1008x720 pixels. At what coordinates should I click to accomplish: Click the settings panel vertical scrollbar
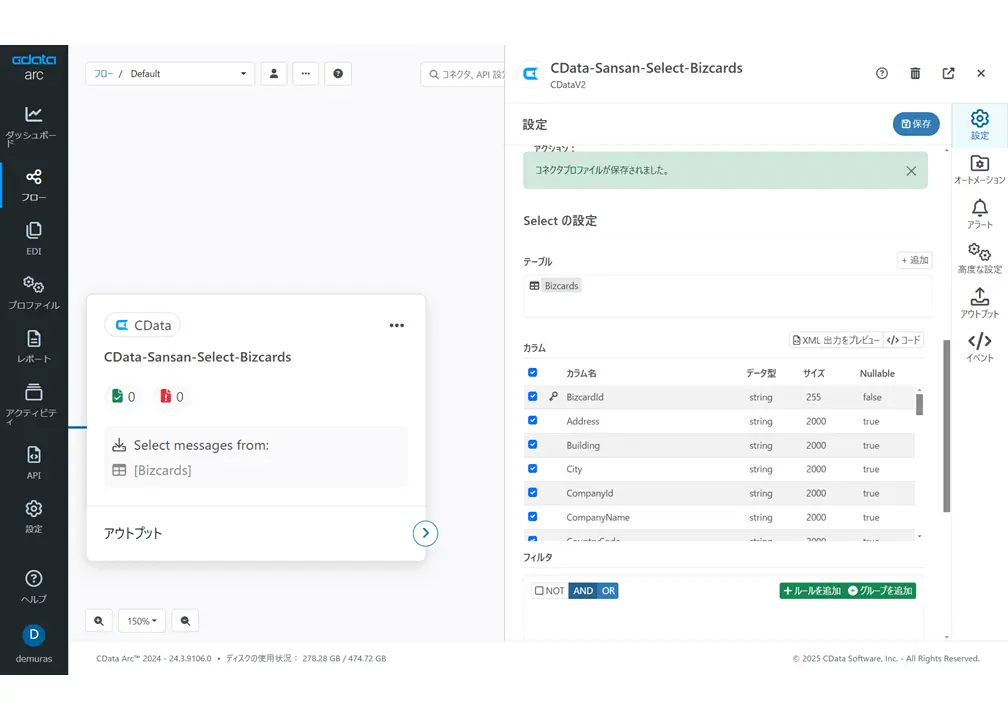click(x=946, y=426)
